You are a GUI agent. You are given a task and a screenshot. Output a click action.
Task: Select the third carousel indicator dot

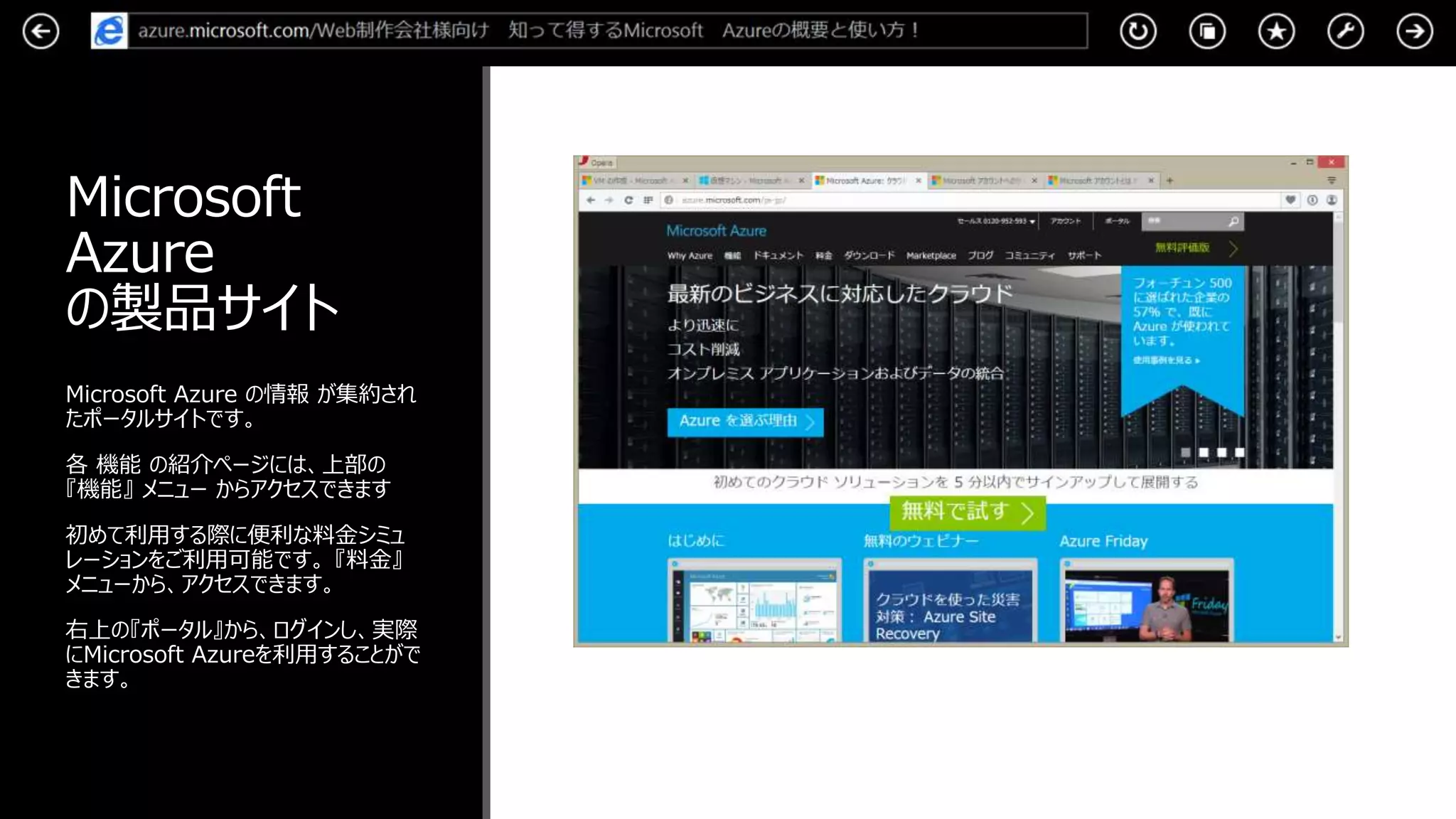click(1221, 452)
